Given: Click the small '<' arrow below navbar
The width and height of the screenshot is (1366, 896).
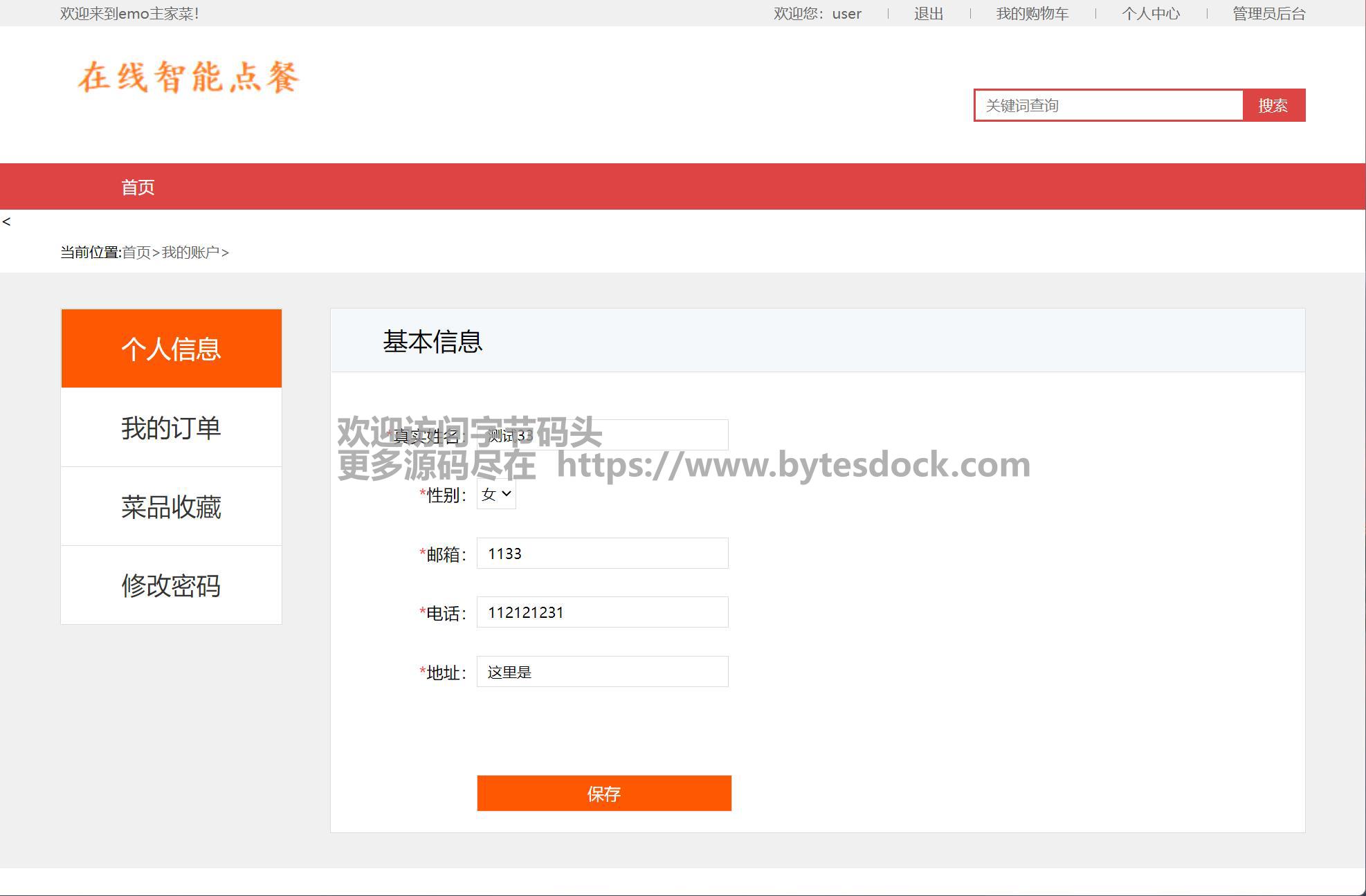Looking at the screenshot, I should [6, 221].
